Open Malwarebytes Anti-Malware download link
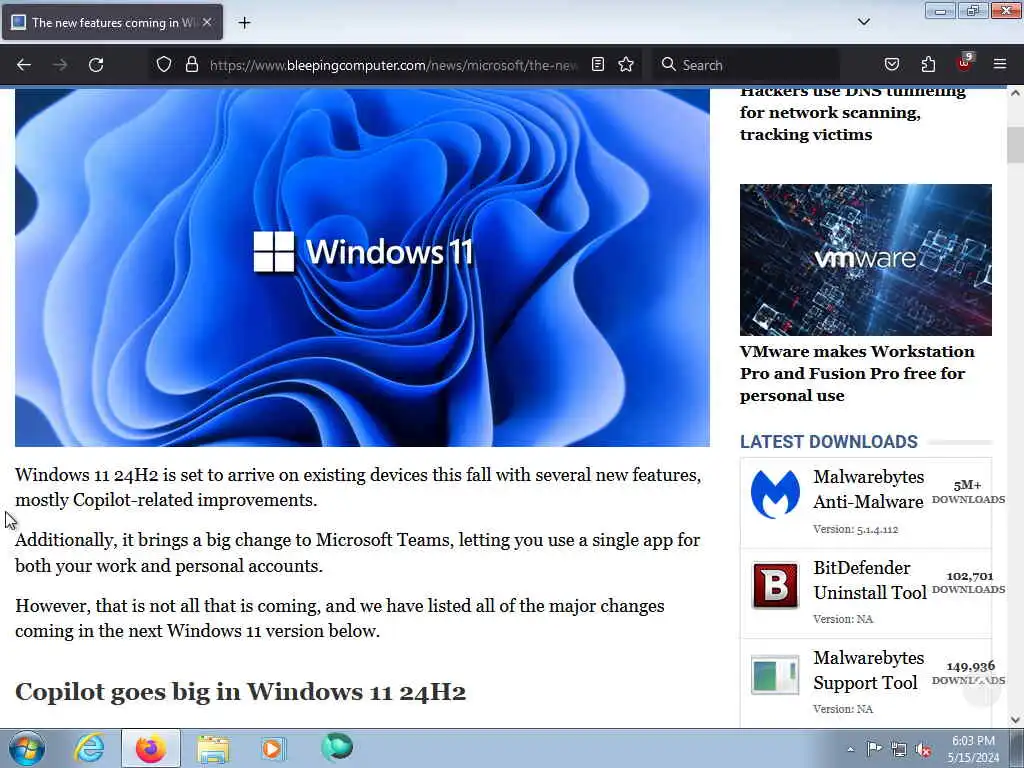 (x=868, y=489)
